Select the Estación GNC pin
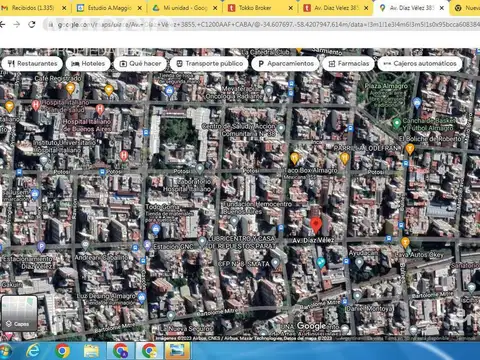This screenshot has height=360, width=480. point(147,245)
